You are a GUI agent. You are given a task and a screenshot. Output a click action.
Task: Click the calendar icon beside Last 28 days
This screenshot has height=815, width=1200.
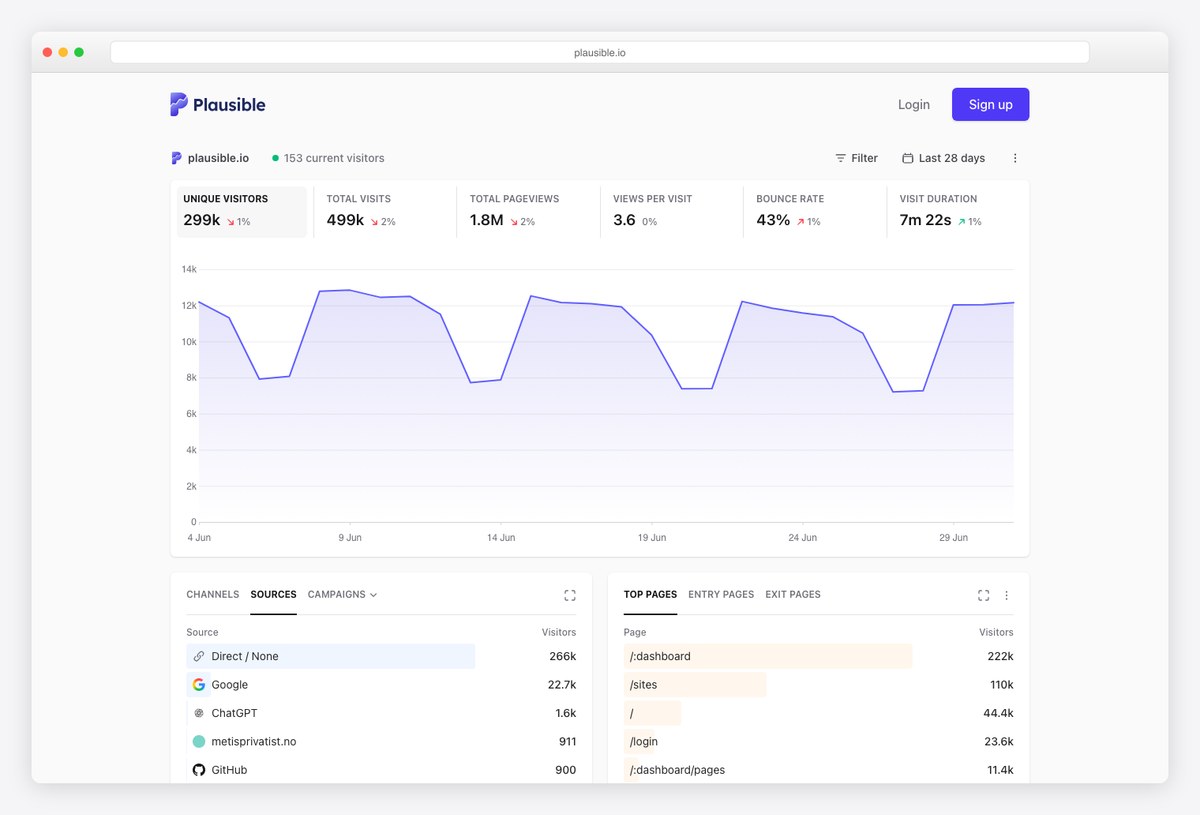click(x=908, y=158)
